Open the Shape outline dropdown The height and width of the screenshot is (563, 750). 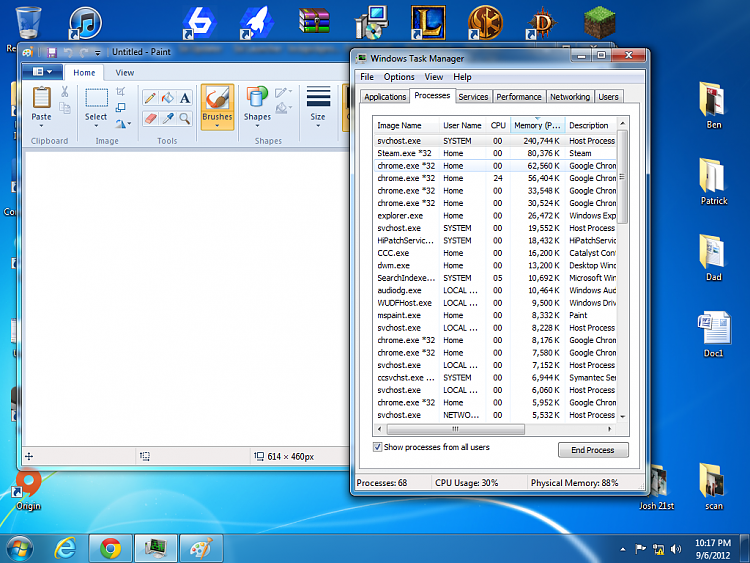pyautogui.click(x=283, y=92)
